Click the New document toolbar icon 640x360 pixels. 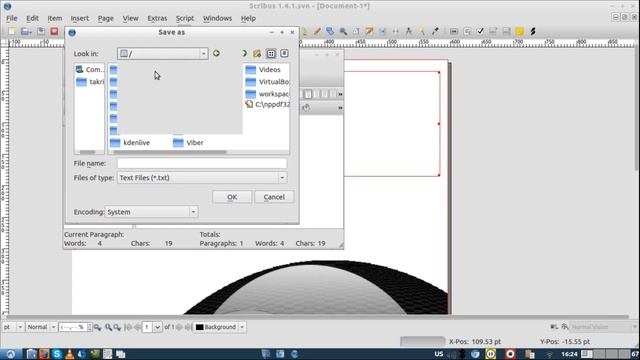pos(12,31)
